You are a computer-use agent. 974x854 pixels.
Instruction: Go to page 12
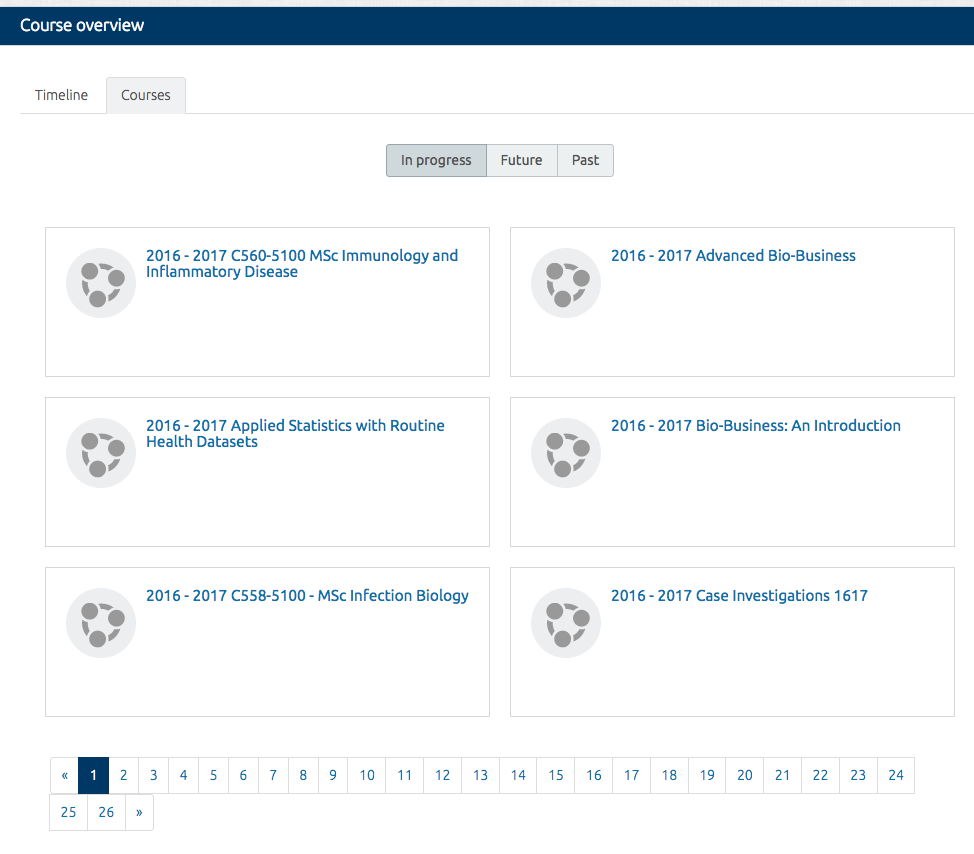[x=442, y=775]
